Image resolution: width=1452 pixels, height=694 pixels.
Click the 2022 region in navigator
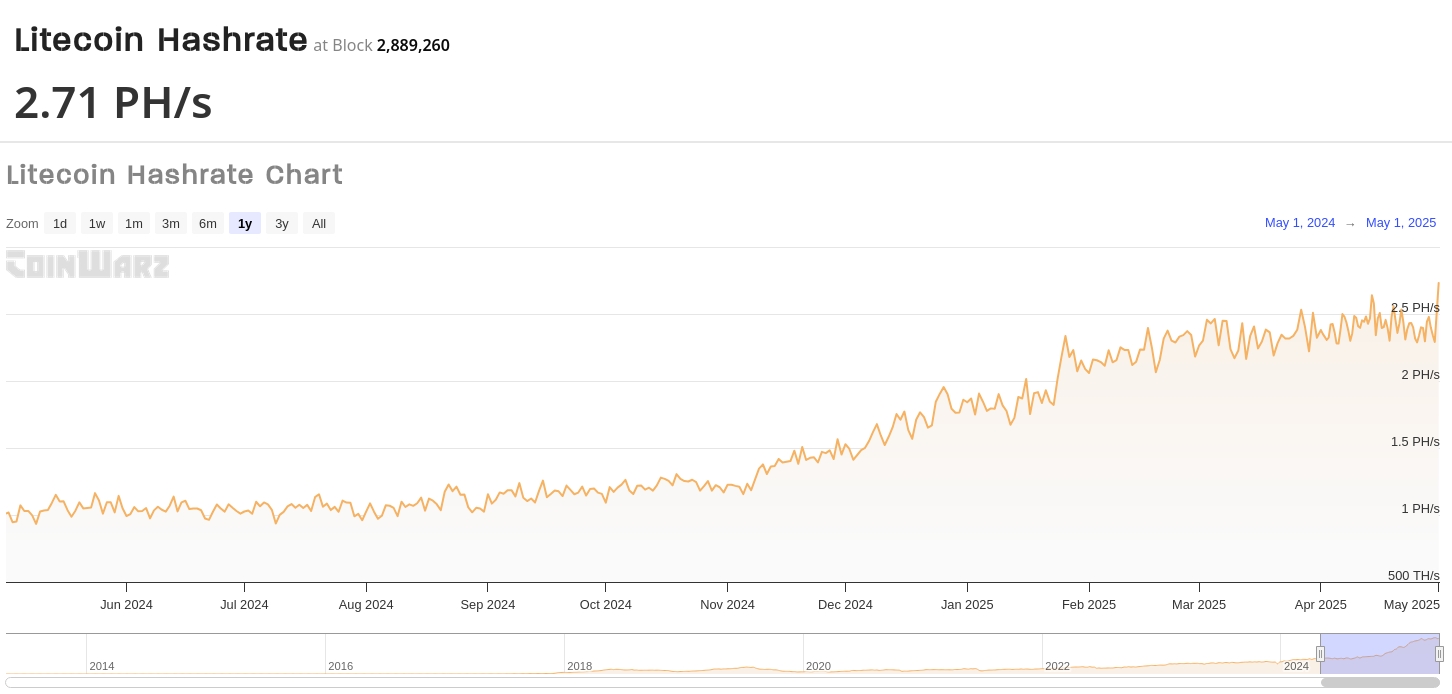(1058, 666)
